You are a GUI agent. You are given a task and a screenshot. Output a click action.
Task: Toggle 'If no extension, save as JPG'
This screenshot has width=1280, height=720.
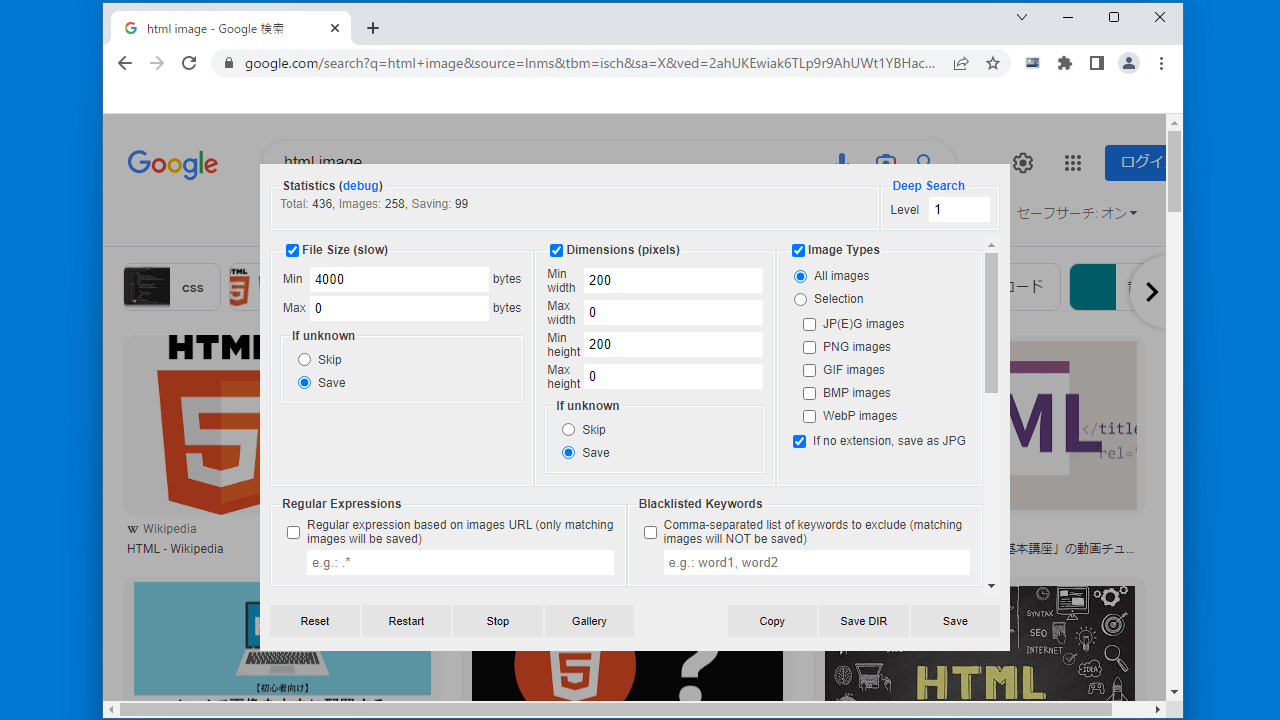tap(799, 441)
